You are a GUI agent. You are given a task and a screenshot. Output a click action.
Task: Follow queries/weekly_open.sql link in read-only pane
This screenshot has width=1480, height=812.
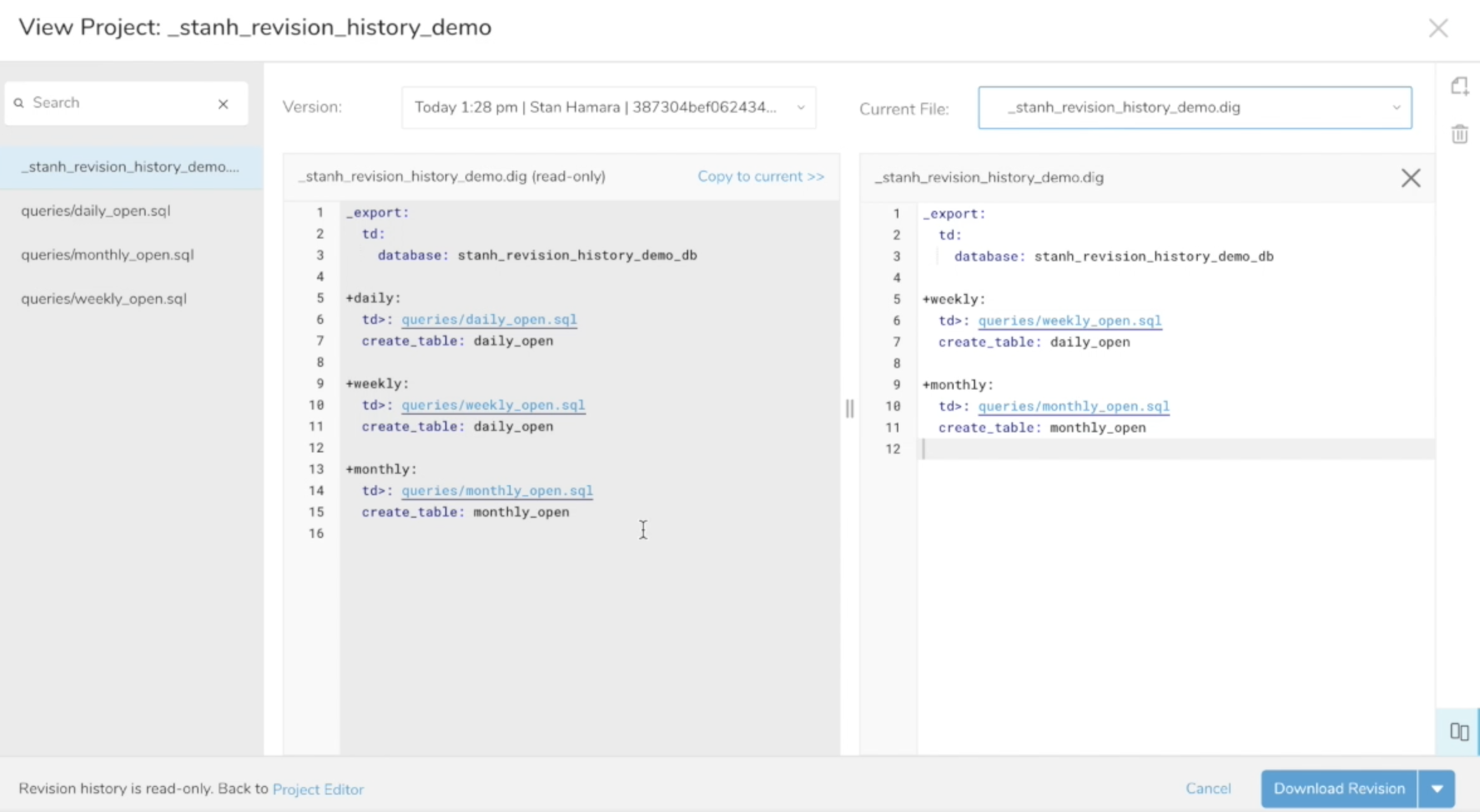[x=493, y=405]
